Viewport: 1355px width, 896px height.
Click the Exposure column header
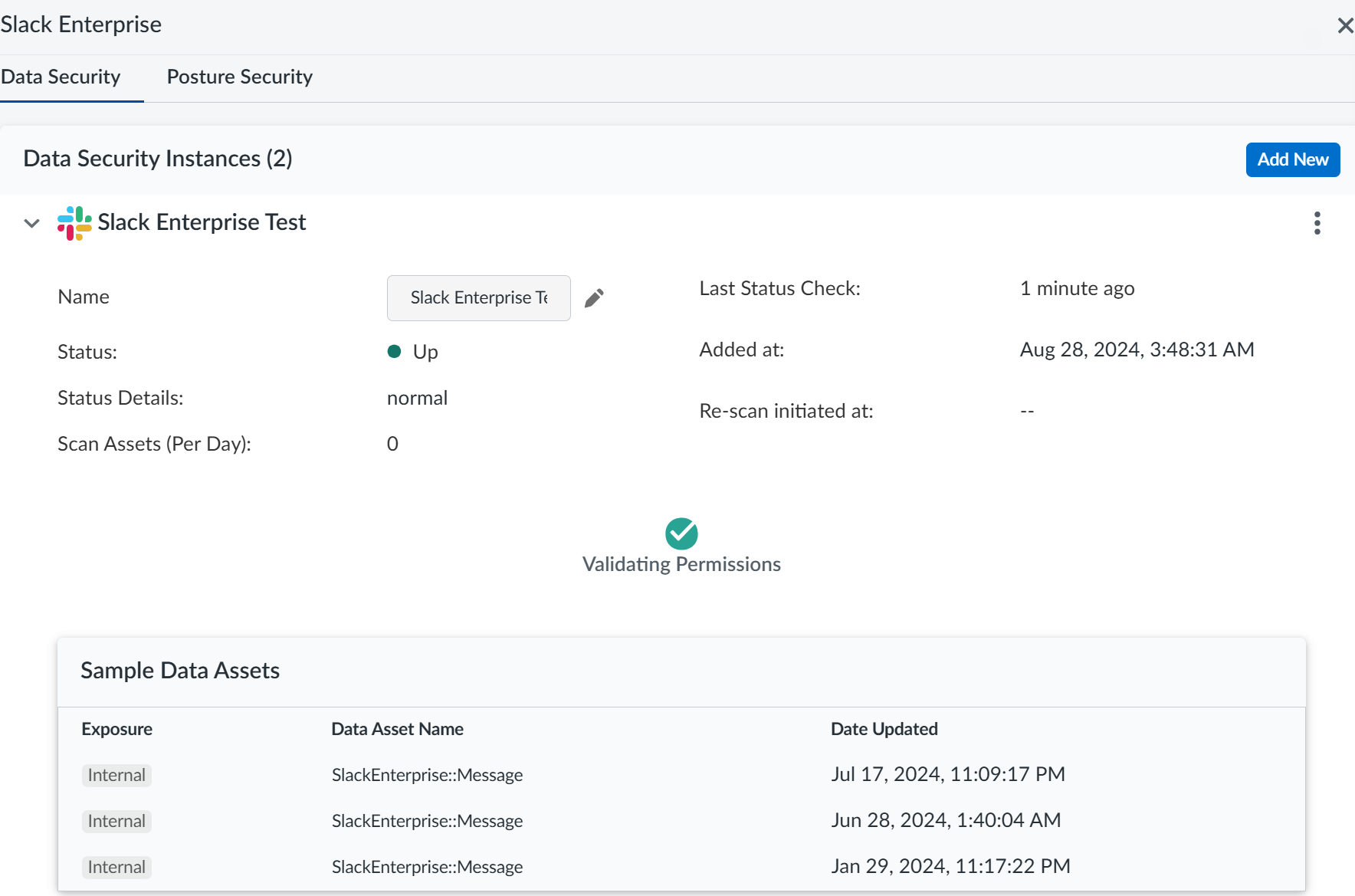pos(116,729)
